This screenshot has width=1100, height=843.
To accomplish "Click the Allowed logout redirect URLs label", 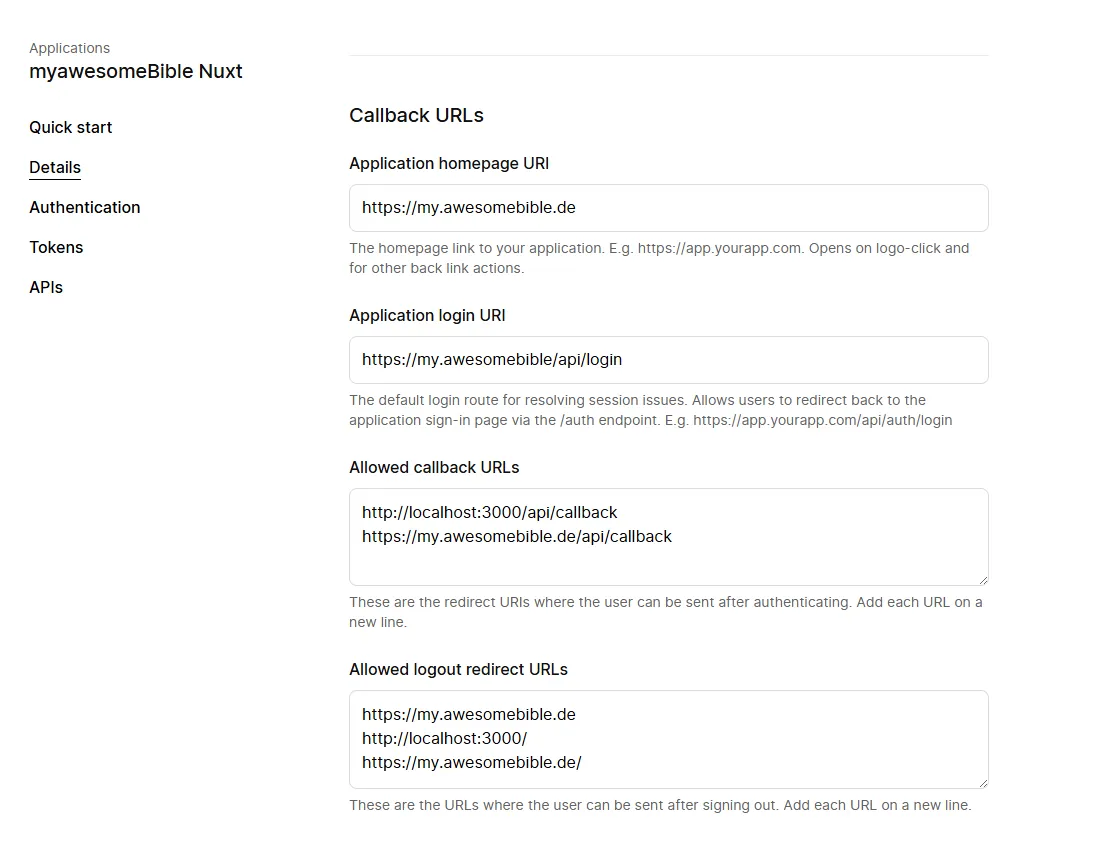I will coord(458,669).
